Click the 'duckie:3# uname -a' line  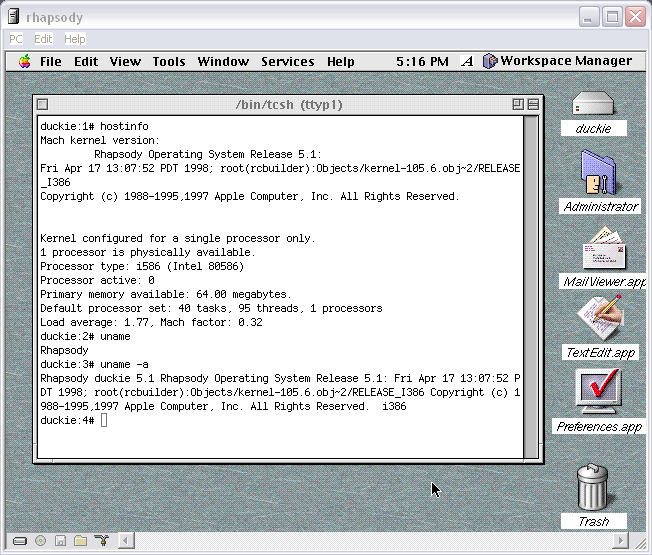(x=94, y=365)
